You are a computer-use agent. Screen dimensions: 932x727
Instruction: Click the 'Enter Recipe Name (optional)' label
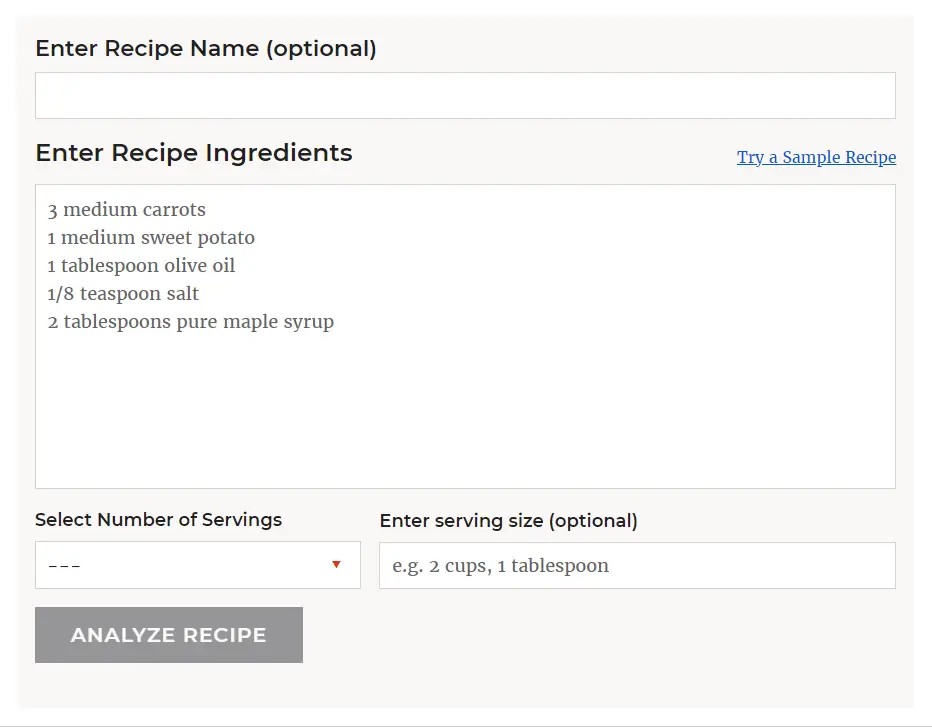(x=206, y=48)
